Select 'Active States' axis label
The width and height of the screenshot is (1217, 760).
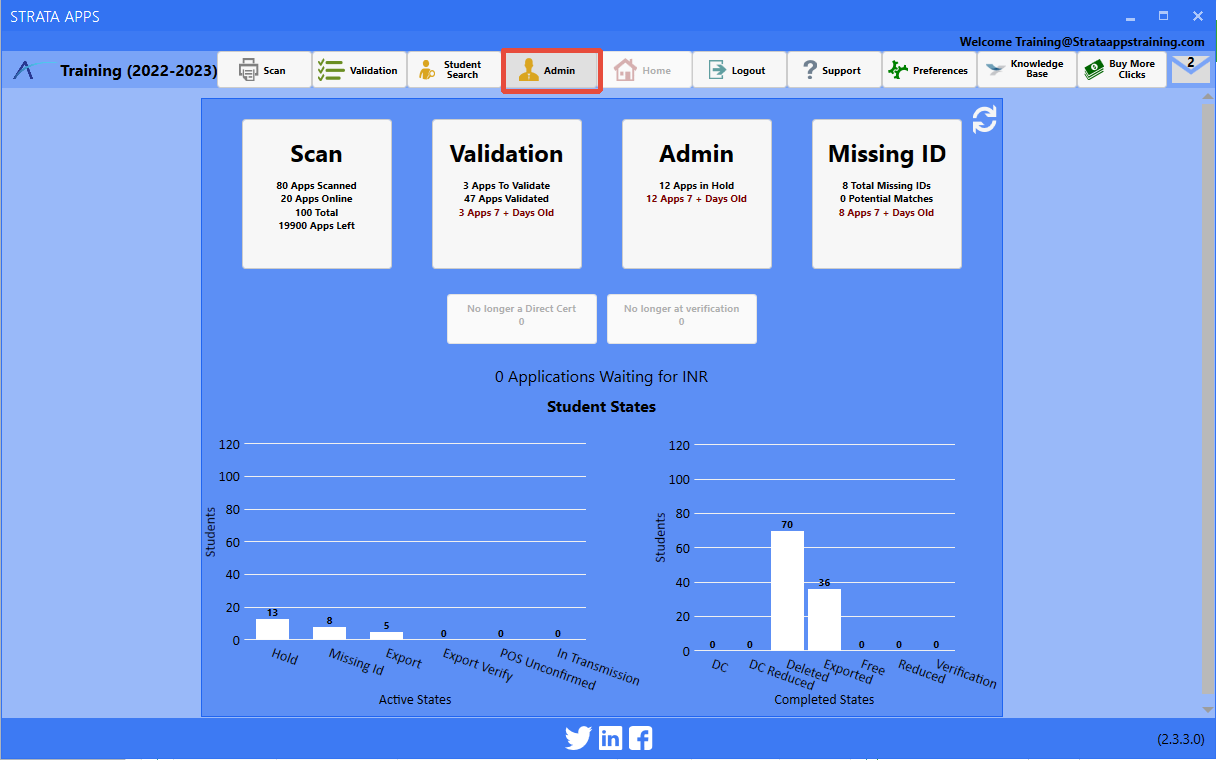[415, 700]
